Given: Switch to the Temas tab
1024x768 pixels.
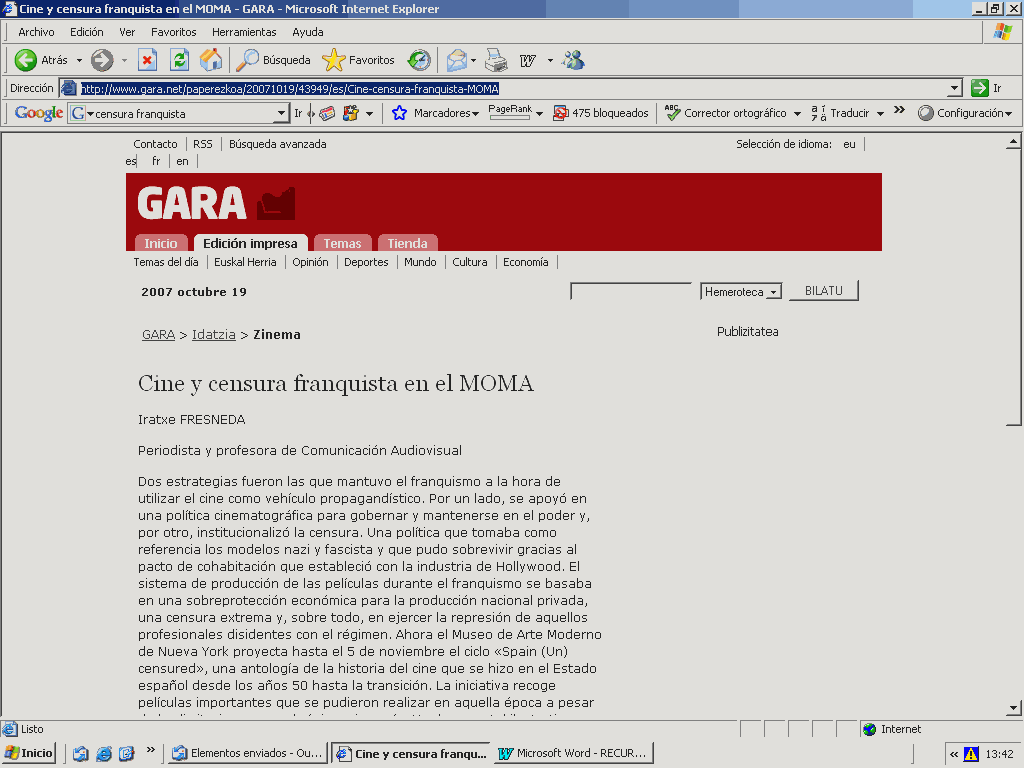Looking at the screenshot, I should pyautogui.click(x=342, y=243).
